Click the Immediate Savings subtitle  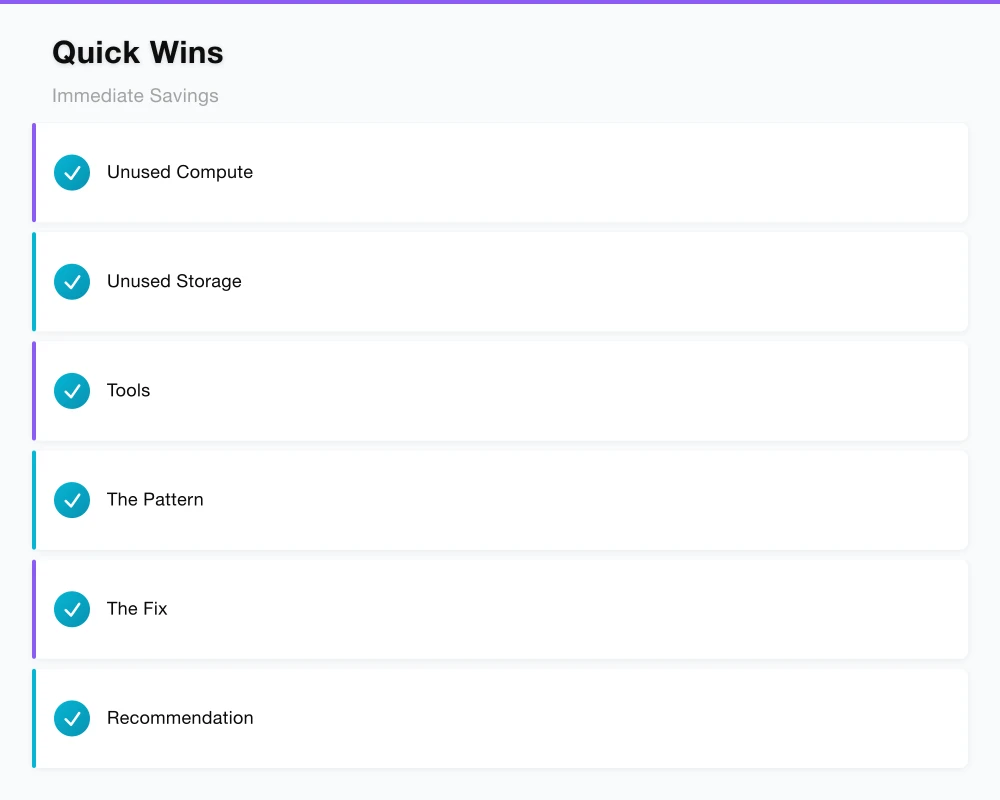pos(135,96)
